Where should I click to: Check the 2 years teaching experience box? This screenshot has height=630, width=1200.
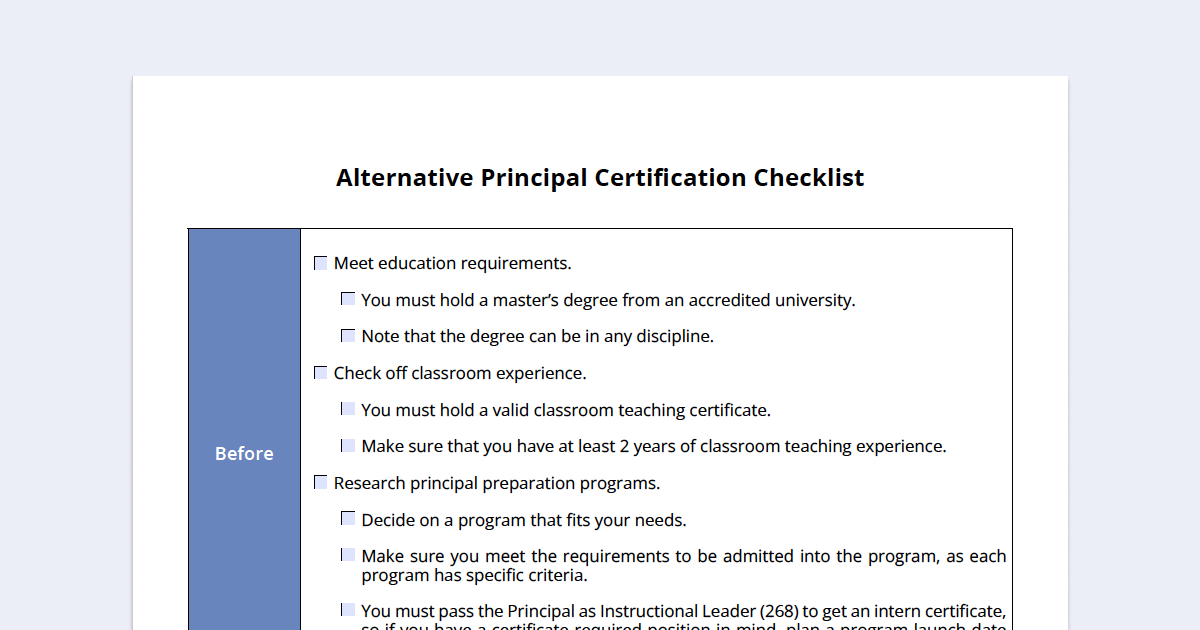pos(348,446)
